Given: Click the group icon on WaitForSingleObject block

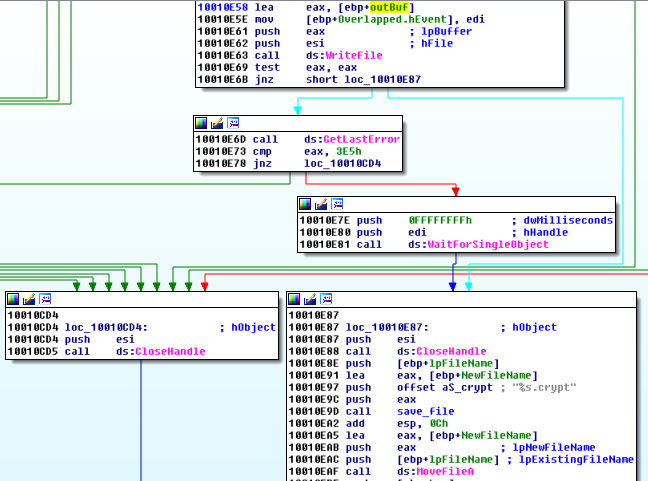Looking at the screenshot, I should tap(336, 203).
